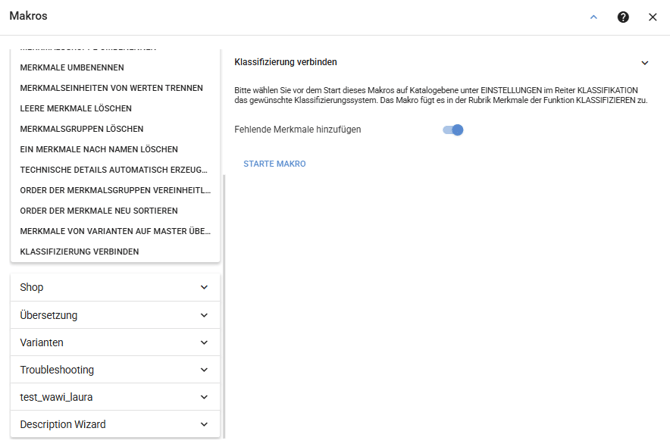Choose Leere Merkmale löschen macro
The width and height of the screenshot is (670, 447).
(x=75, y=108)
